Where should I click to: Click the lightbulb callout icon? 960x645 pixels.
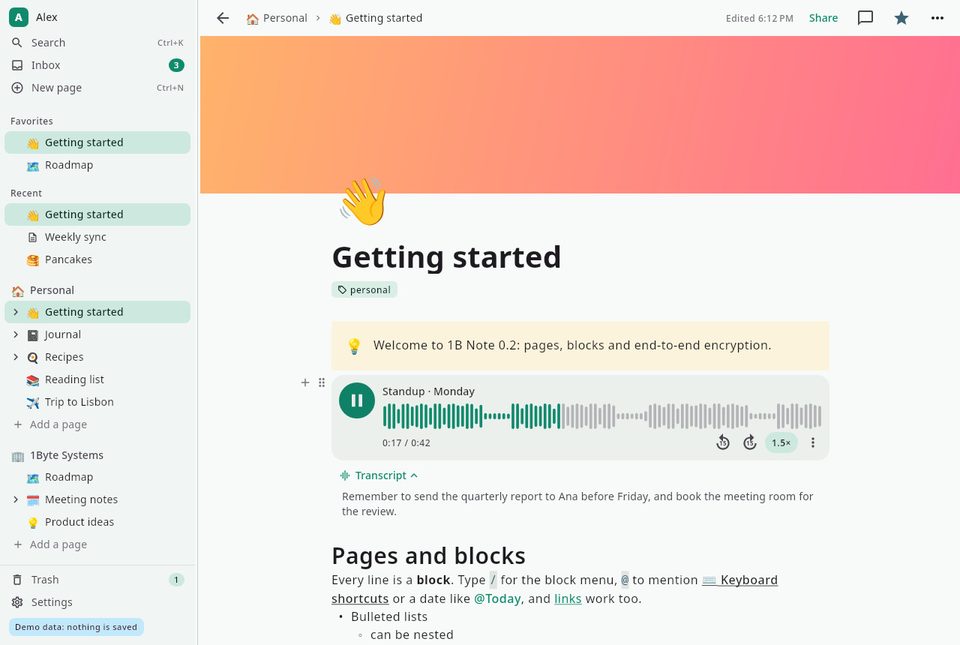pyautogui.click(x=354, y=346)
